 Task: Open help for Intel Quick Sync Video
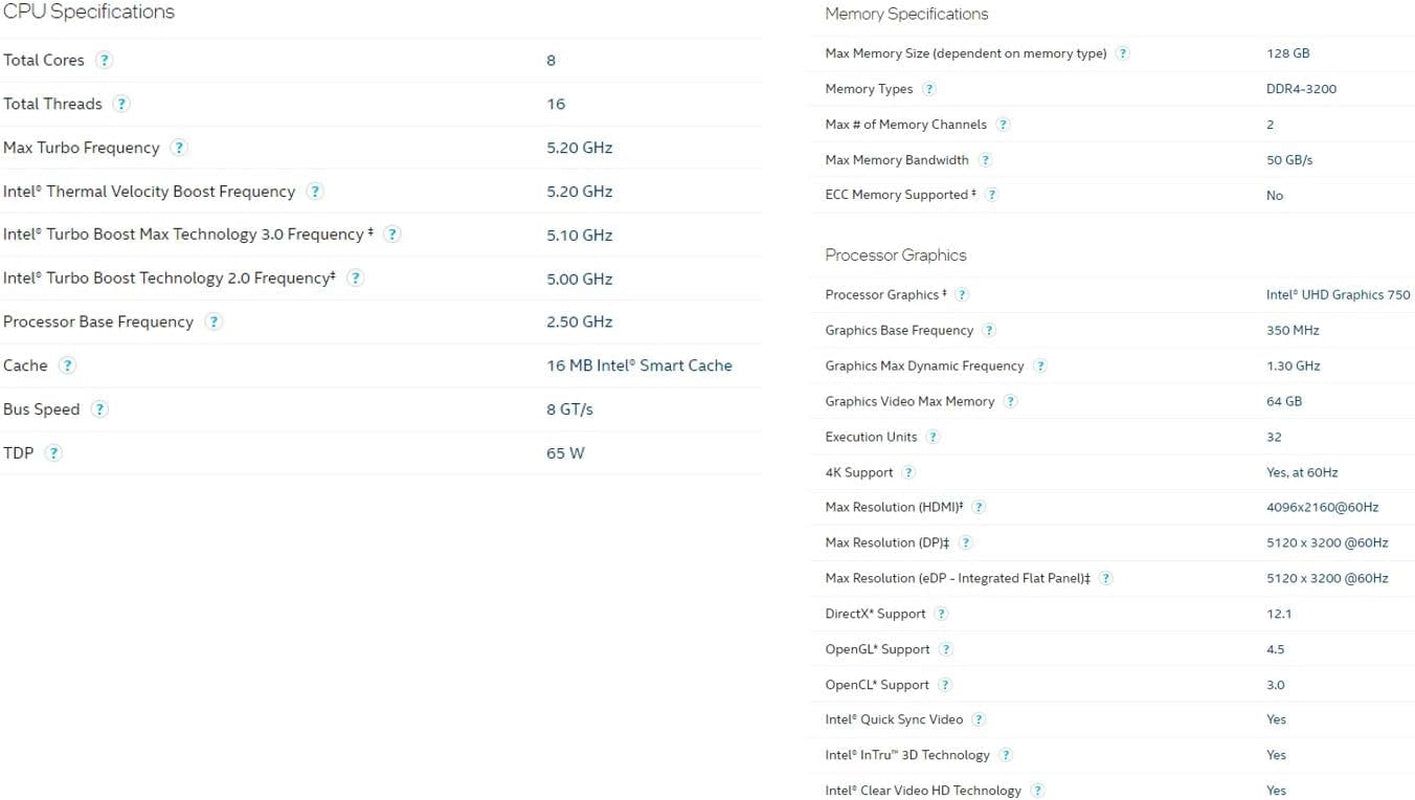[979, 720]
